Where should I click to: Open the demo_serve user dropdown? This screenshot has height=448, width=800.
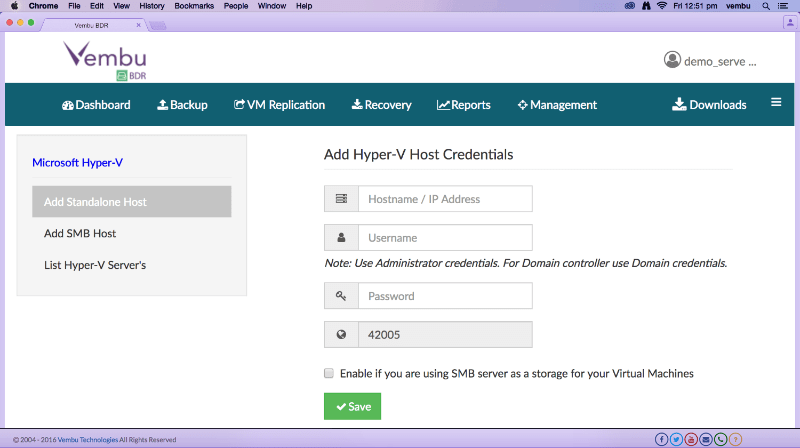[710, 61]
